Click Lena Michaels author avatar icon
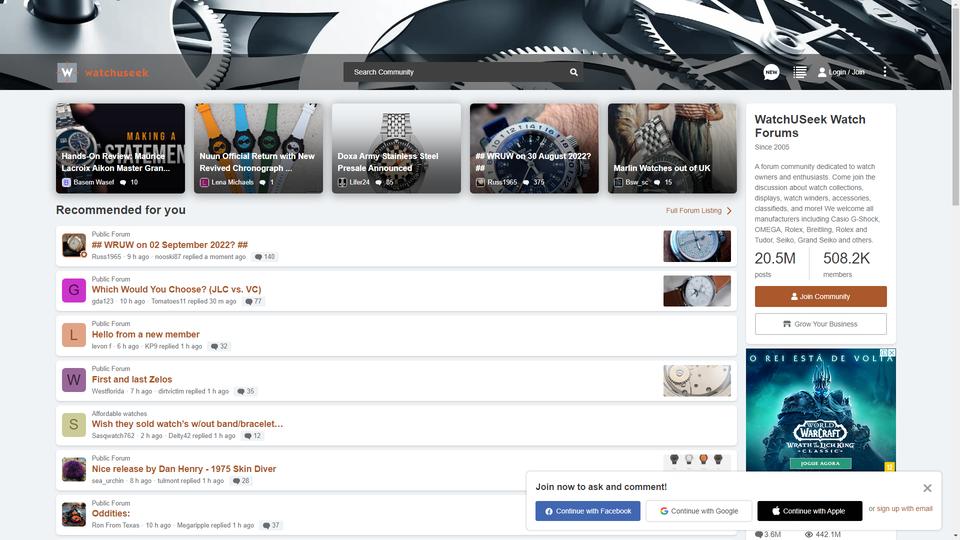960x540 pixels. click(x=204, y=182)
